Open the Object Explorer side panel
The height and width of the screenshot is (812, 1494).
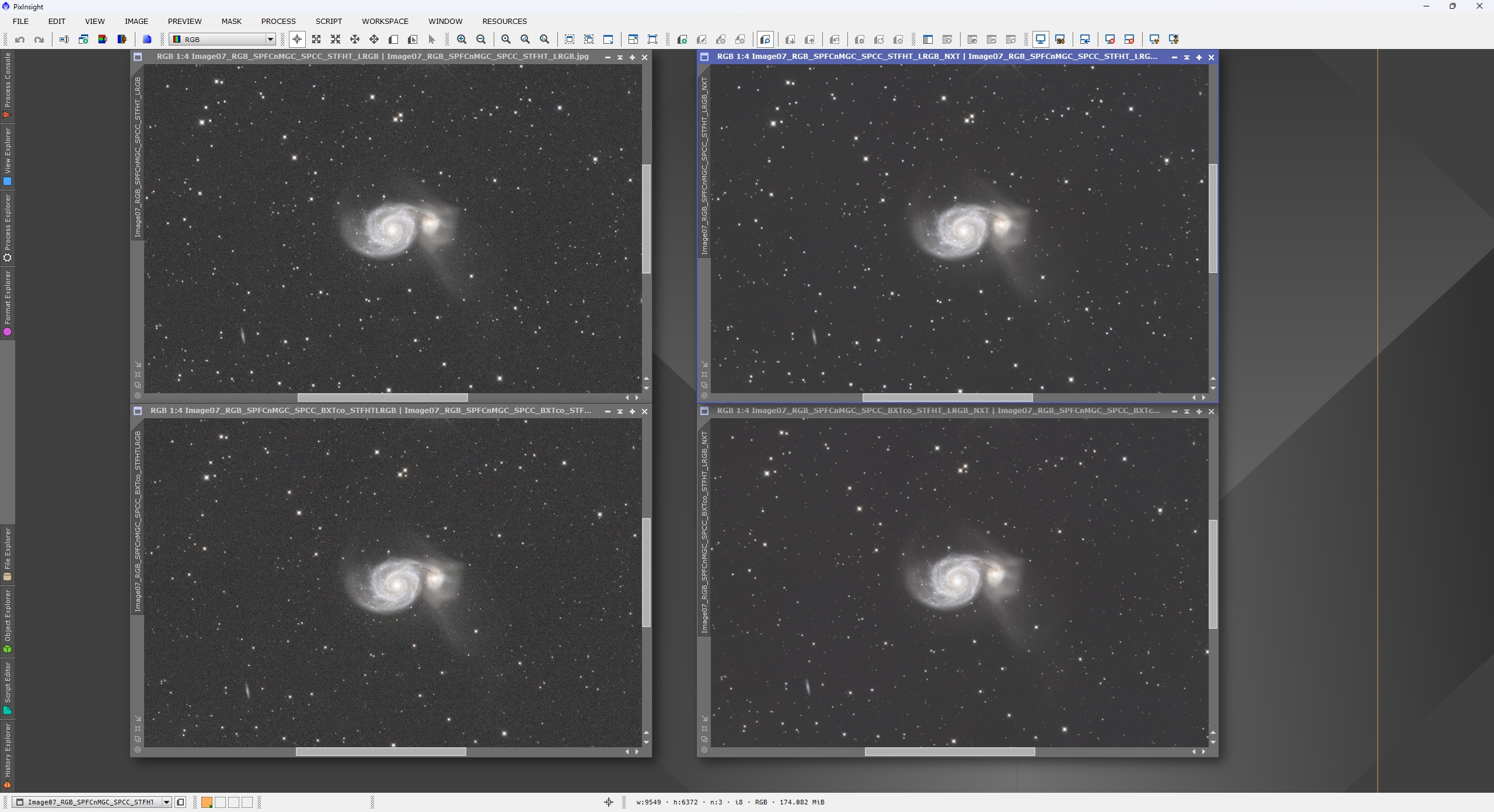coord(7,621)
